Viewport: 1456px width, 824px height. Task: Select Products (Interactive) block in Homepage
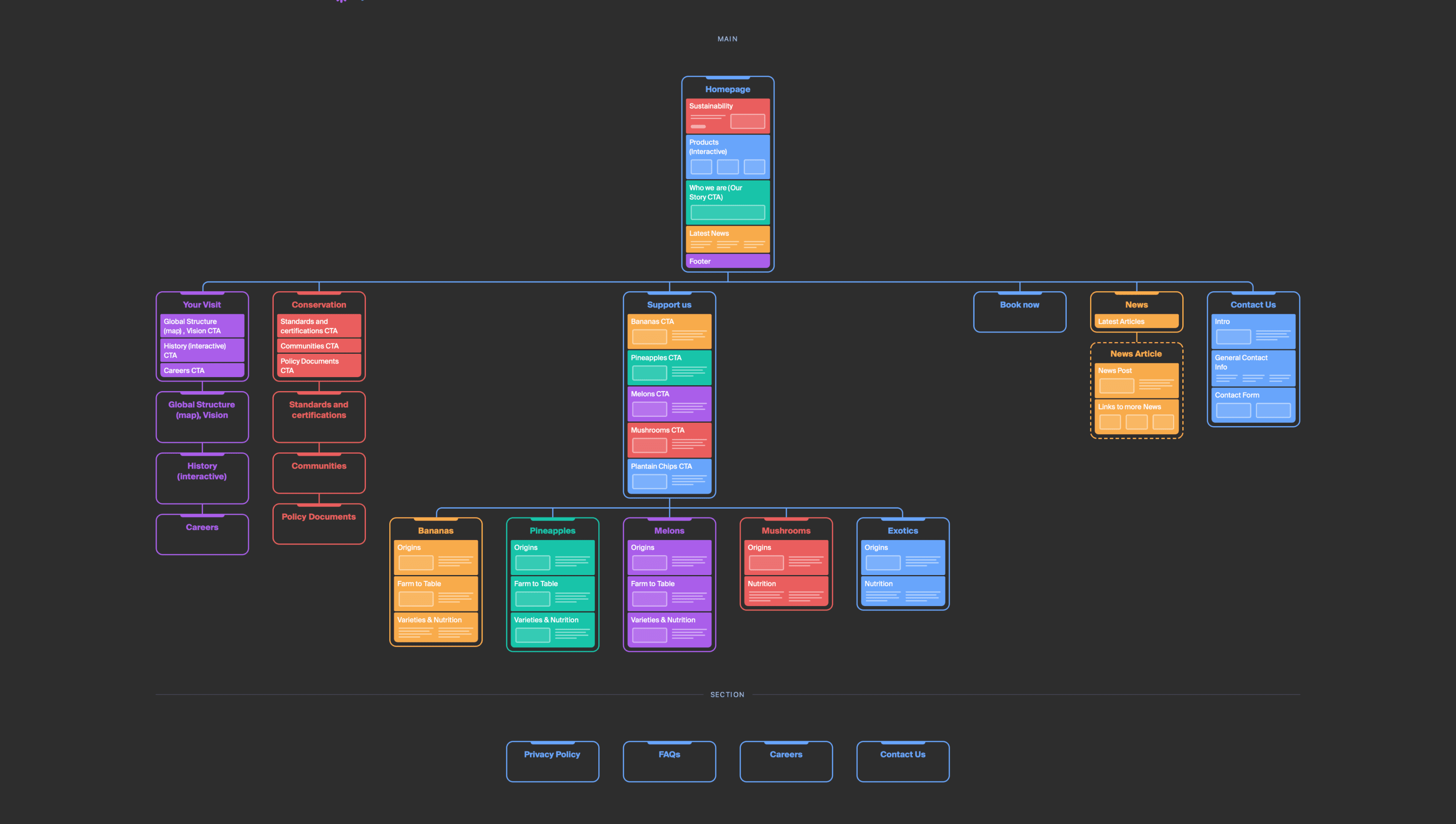[x=727, y=156]
